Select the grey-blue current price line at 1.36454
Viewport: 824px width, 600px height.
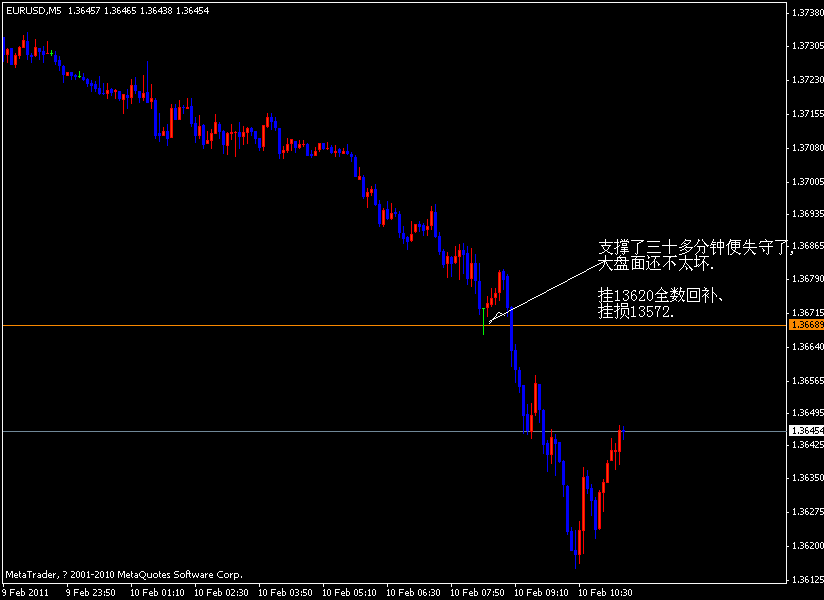(394, 431)
